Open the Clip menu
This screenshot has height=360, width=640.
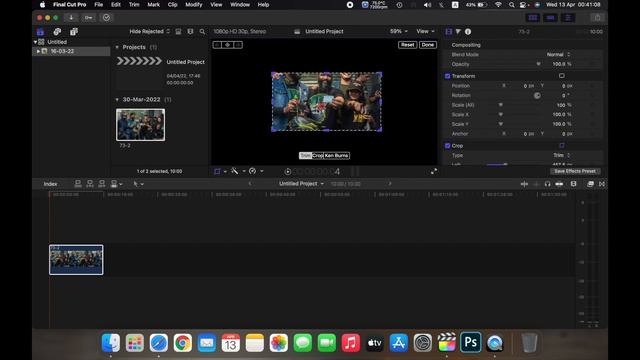coord(173,4)
